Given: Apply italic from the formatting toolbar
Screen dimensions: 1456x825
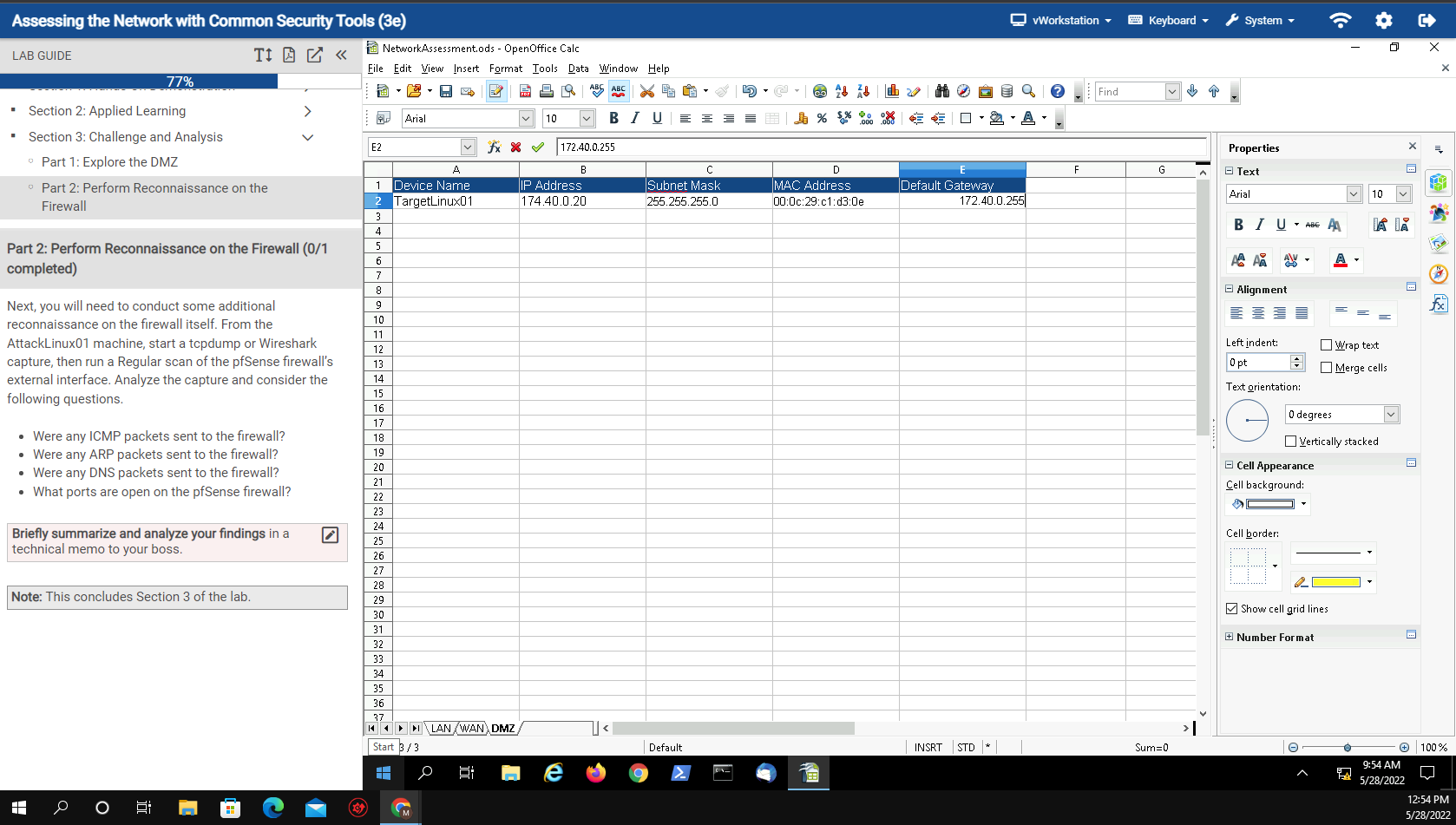Looking at the screenshot, I should pos(635,118).
